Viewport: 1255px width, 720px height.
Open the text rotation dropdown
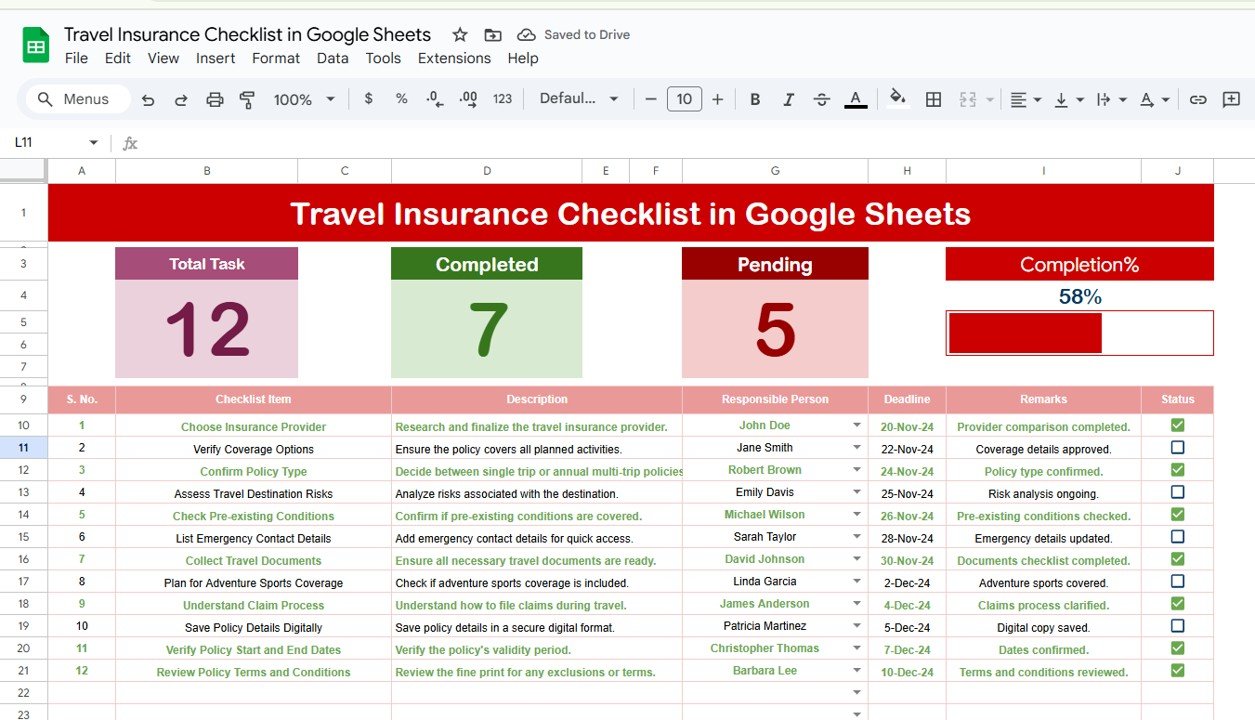1153,99
